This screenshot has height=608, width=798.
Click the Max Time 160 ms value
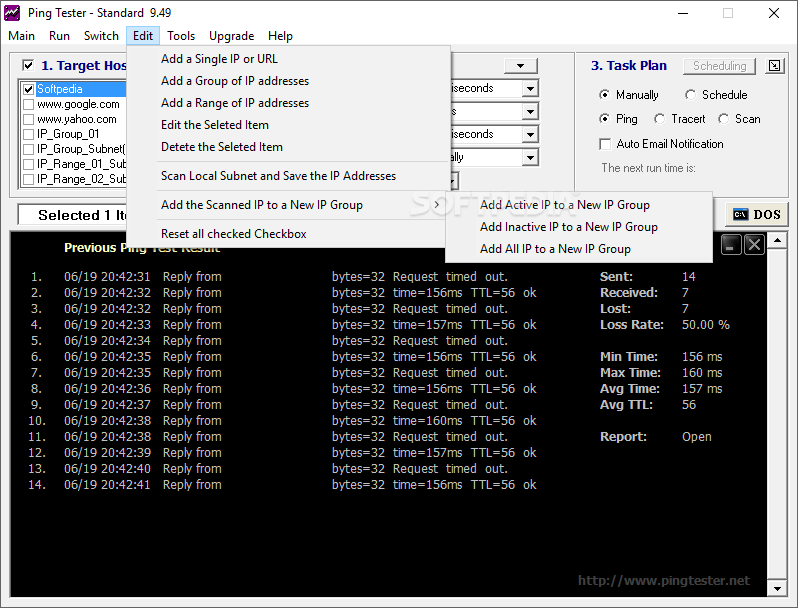pos(702,372)
